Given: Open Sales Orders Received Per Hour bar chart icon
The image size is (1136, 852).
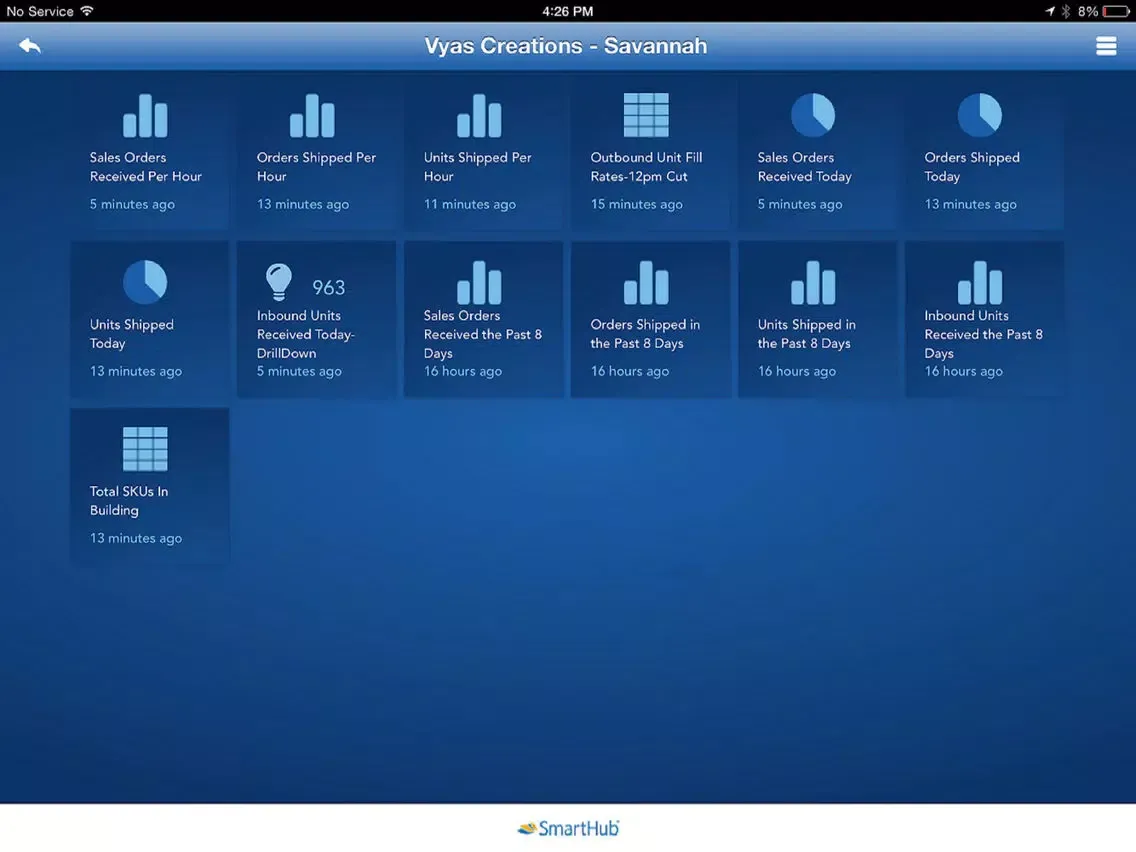Looking at the screenshot, I should point(145,115).
